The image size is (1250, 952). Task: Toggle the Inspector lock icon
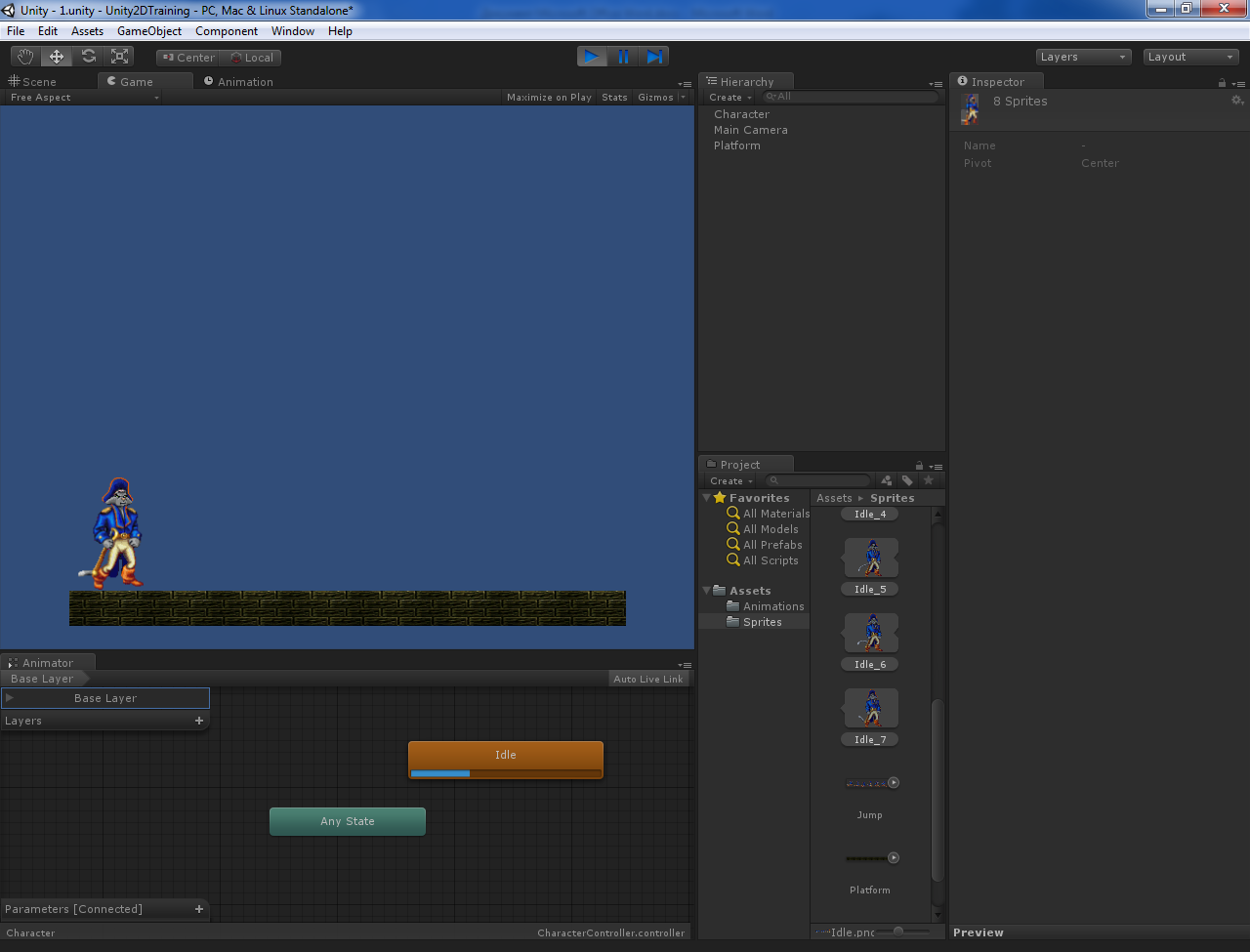tap(1222, 83)
